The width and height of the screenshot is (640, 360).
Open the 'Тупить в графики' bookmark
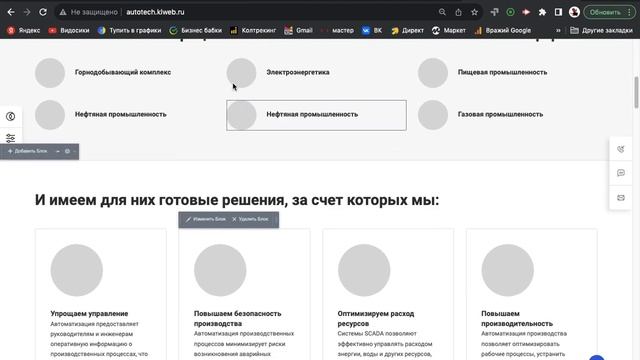[129, 30]
